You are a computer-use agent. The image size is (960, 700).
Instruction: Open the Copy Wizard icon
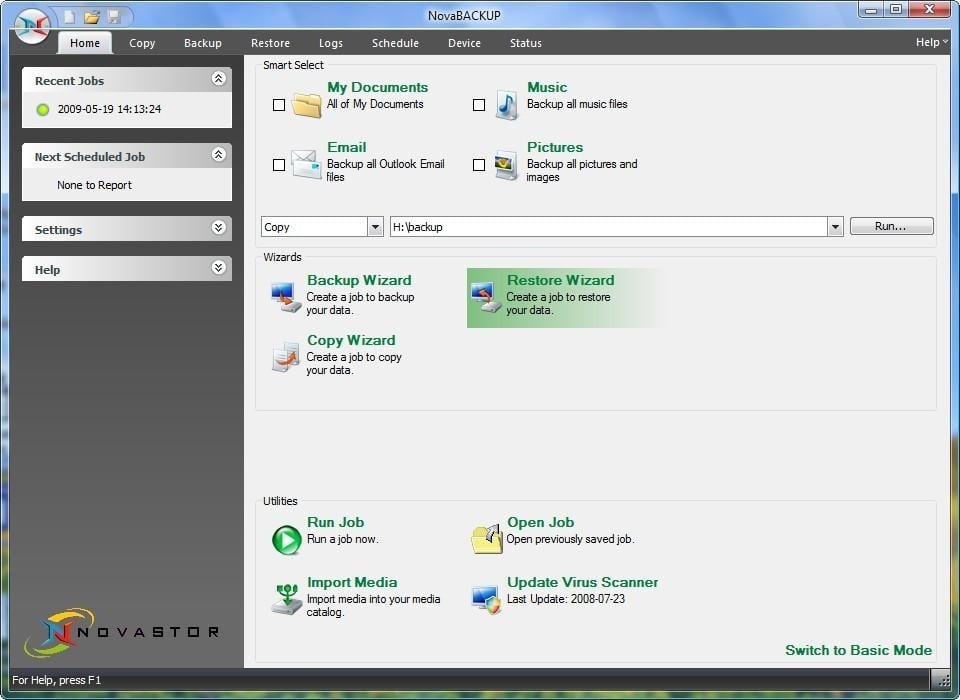coord(286,357)
